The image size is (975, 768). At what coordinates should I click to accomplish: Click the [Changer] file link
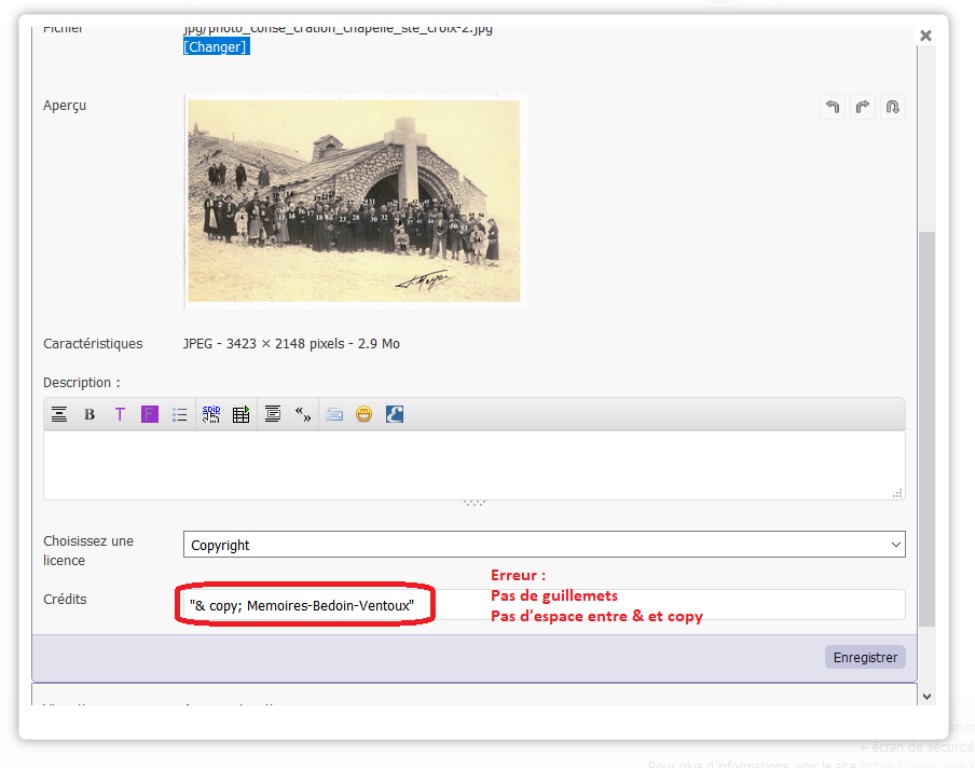216,47
